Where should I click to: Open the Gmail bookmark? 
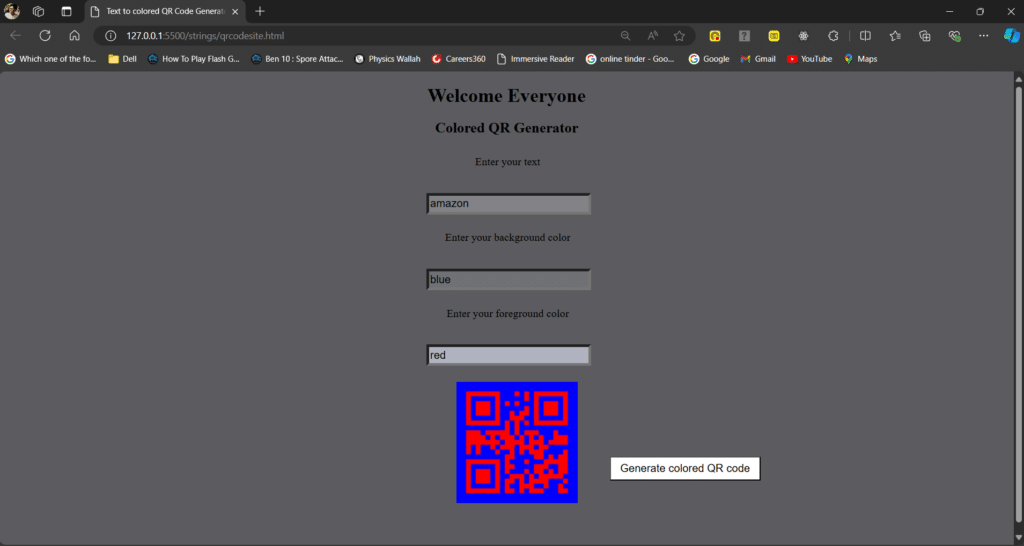tap(757, 59)
